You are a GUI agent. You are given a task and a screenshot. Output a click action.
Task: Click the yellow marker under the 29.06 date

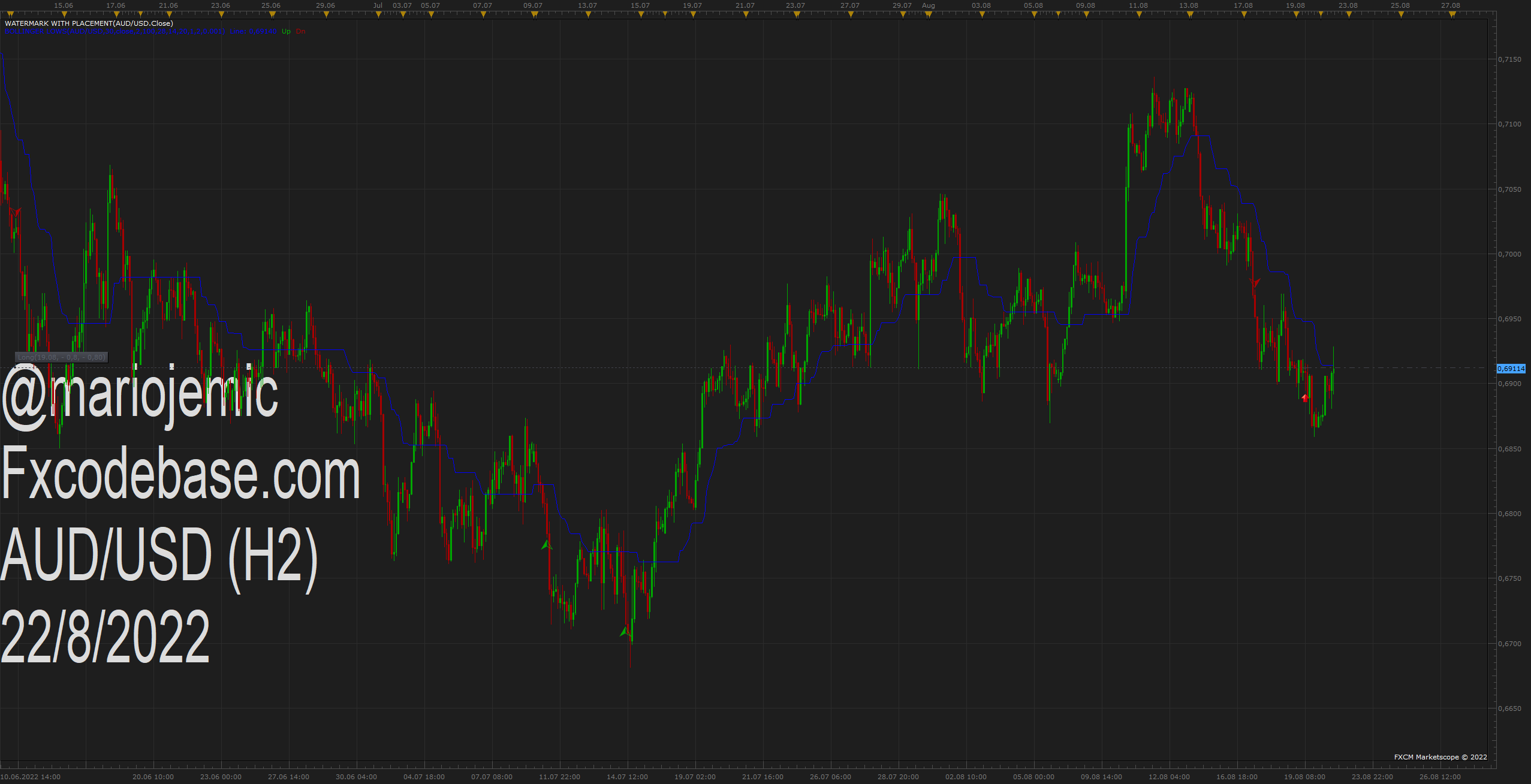tap(326, 14)
